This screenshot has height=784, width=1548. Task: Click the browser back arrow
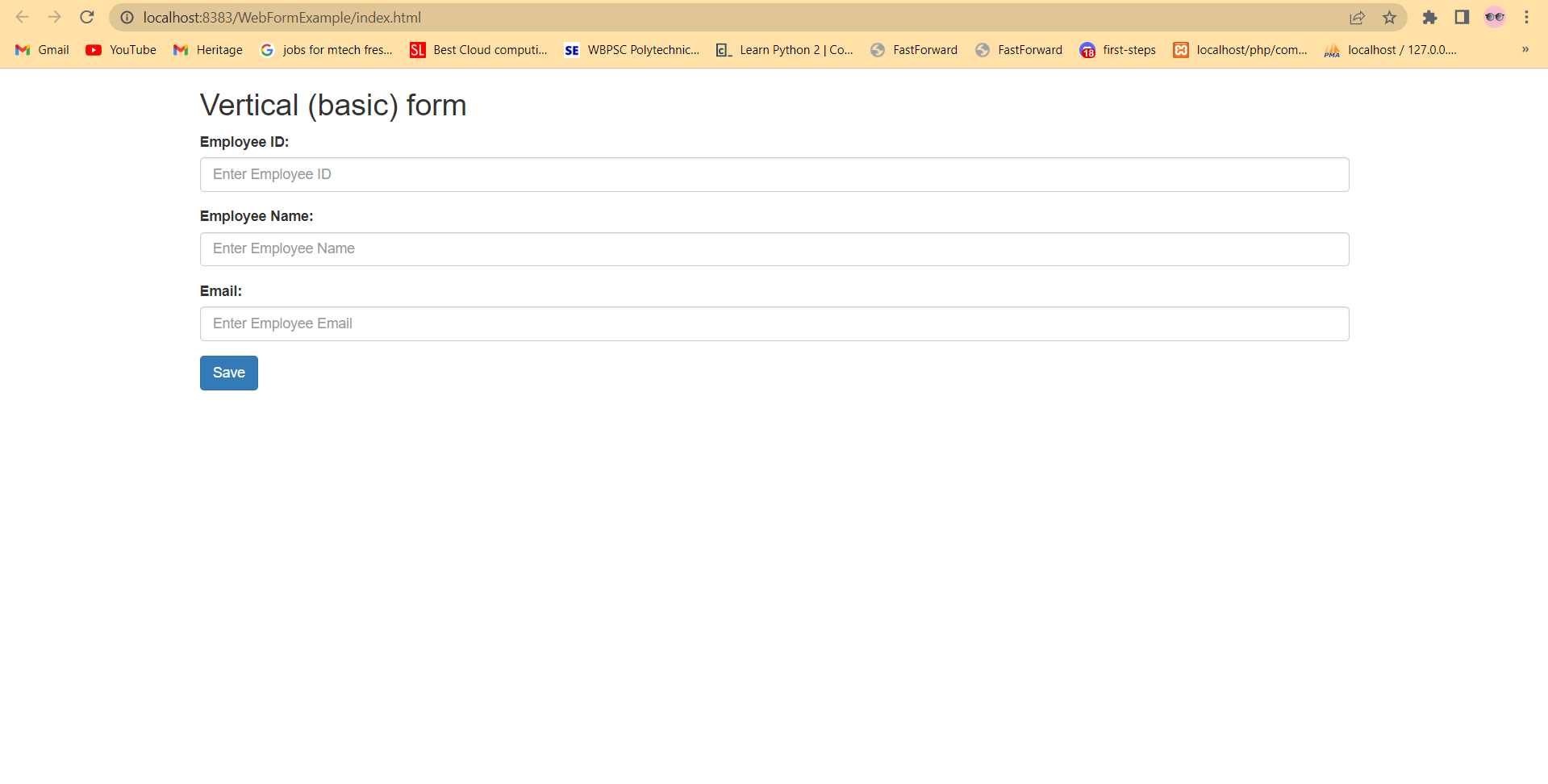point(23,17)
